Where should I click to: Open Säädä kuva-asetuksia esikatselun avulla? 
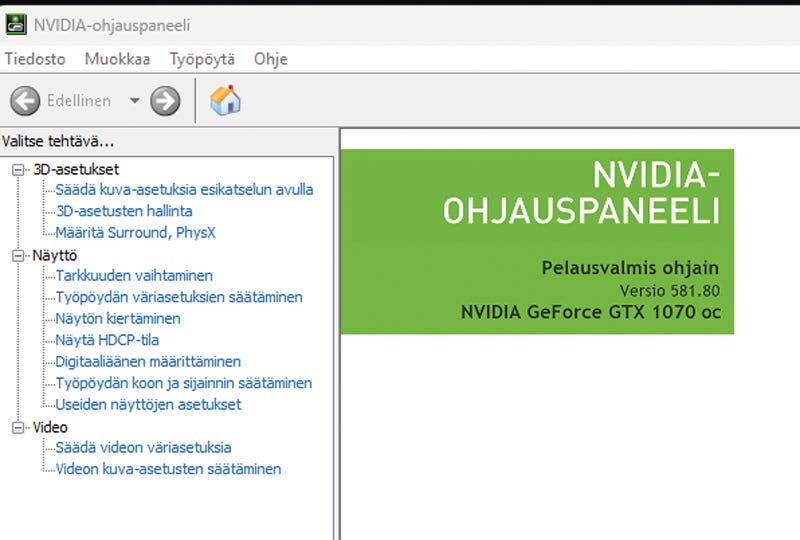coord(184,189)
